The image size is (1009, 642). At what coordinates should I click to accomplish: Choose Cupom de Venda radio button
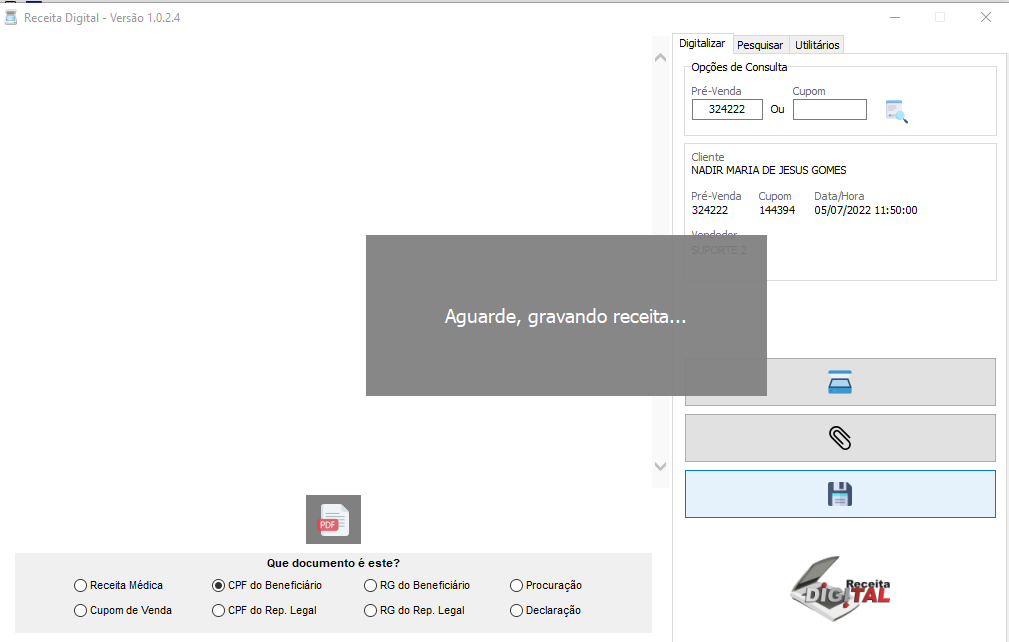[81, 610]
